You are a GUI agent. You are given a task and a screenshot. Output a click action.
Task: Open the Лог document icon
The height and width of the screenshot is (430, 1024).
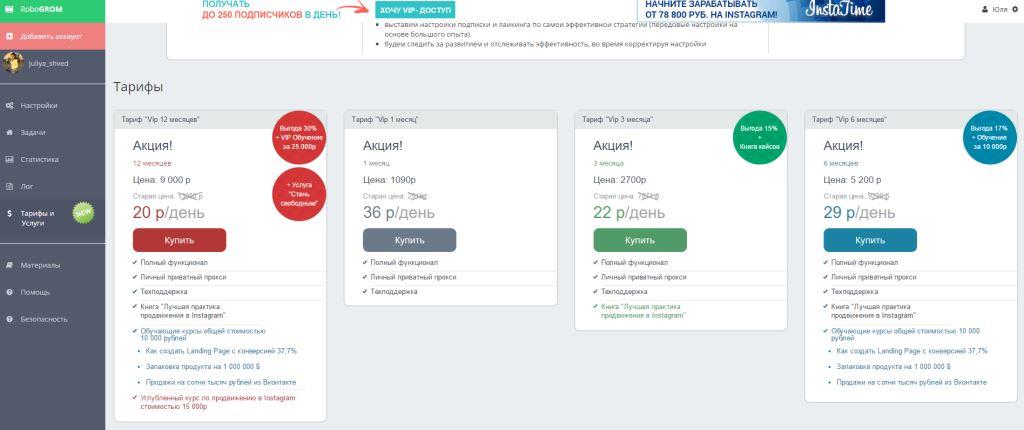9,186
